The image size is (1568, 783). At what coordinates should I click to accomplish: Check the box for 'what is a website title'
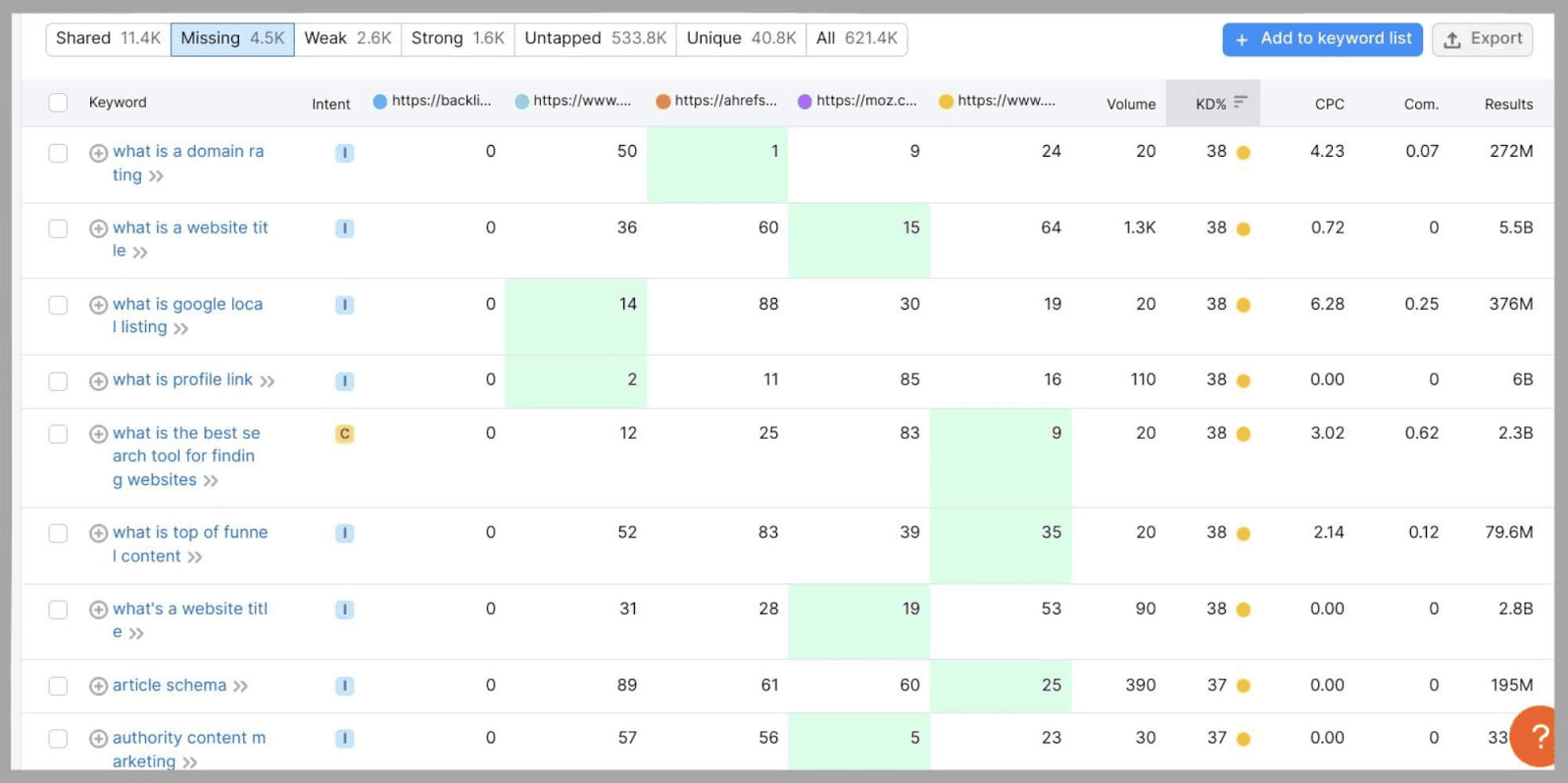click(59, 228)
